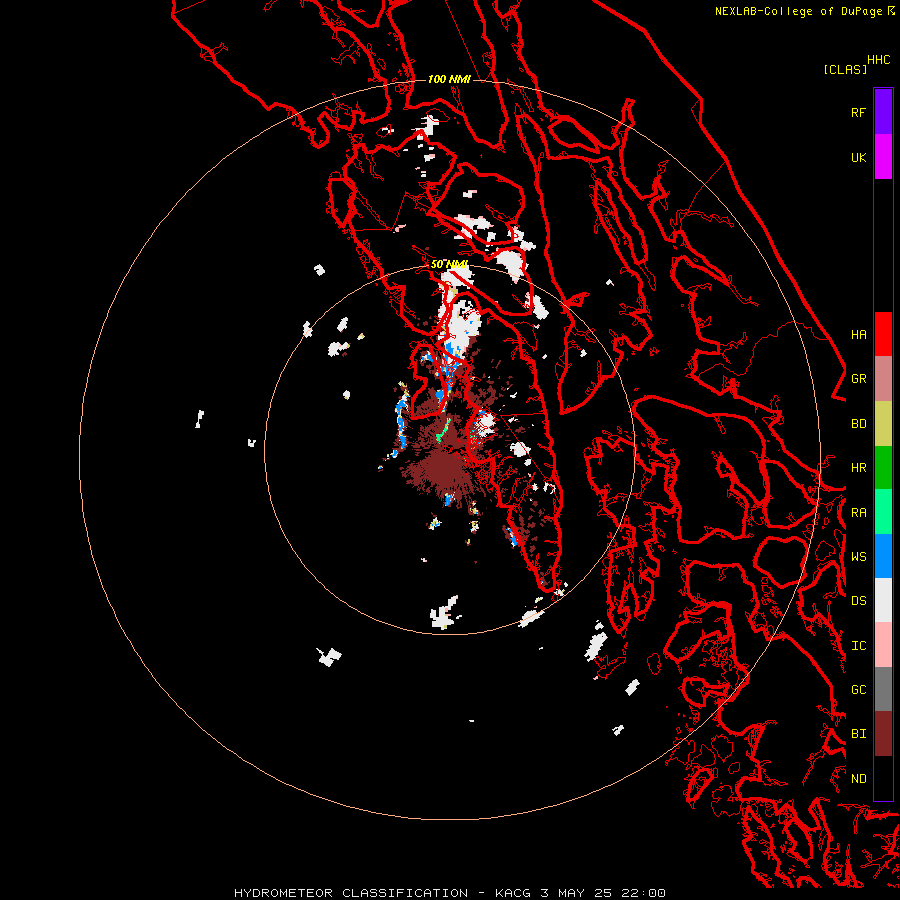Click the '100 NMI' range ring label
The height and width of the screenshot is (900, 900).
point(449,79)
